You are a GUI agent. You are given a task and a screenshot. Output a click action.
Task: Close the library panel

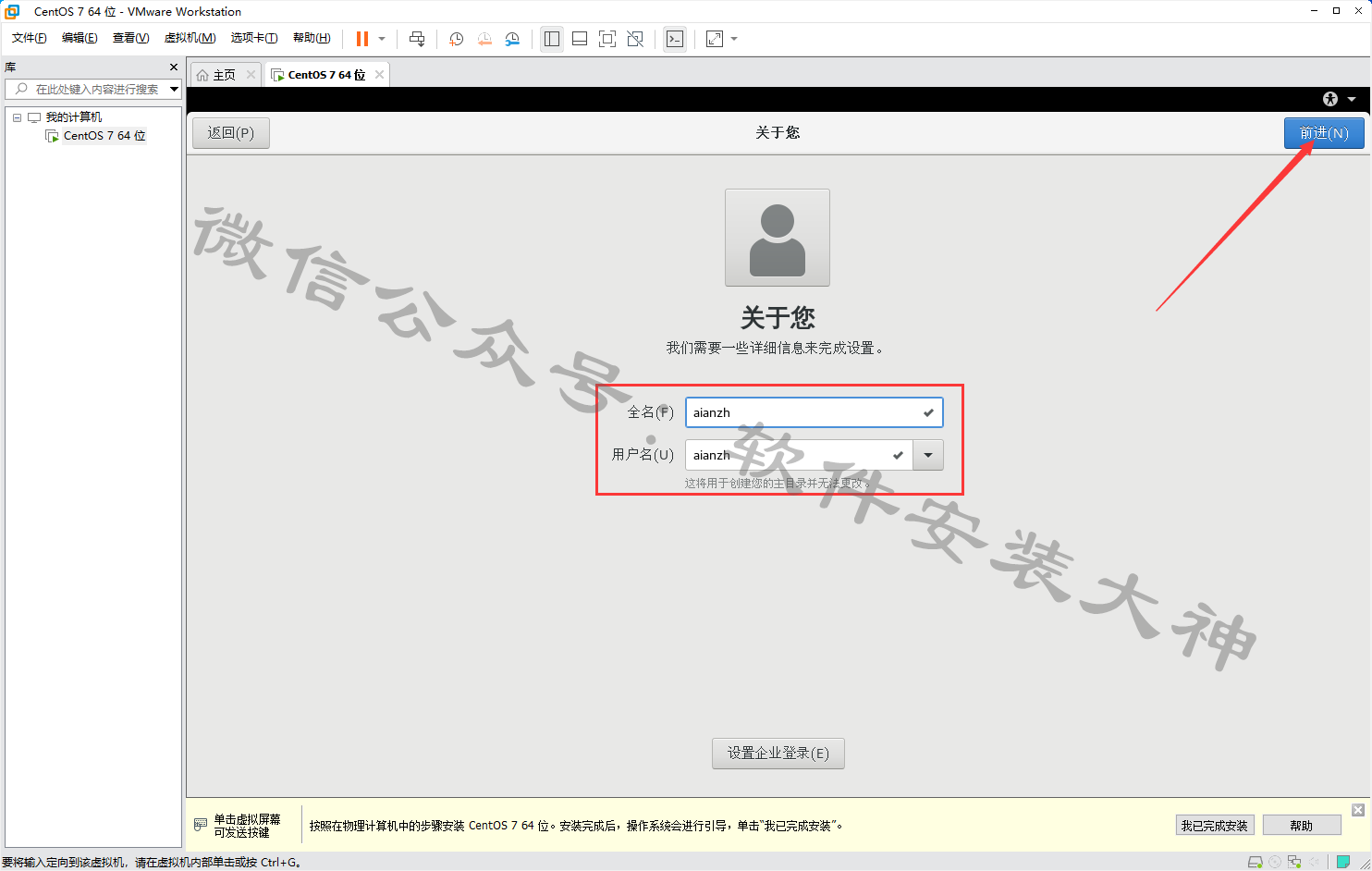[173, 67]
